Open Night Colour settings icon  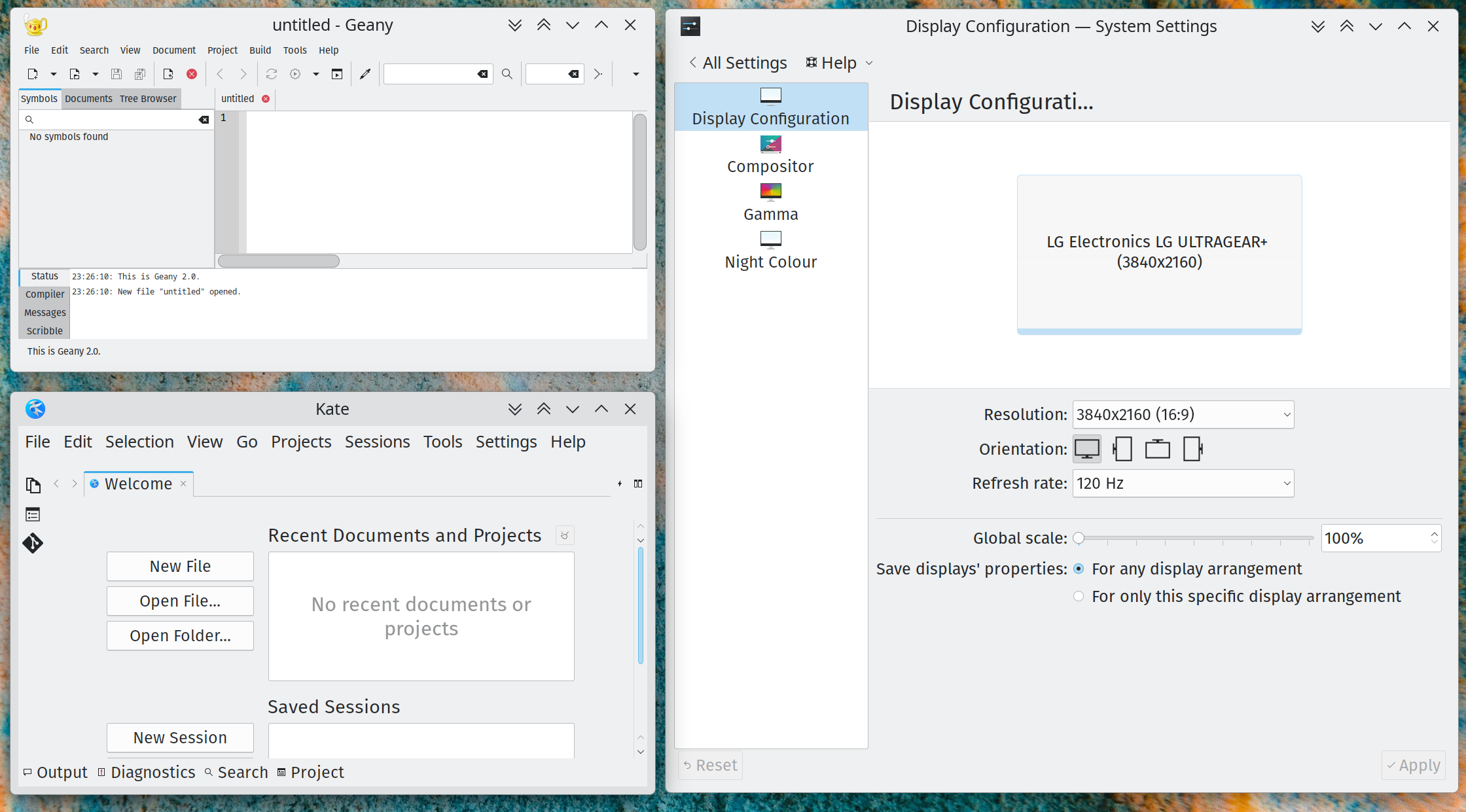pyautogui.click(x=771, y=239)
